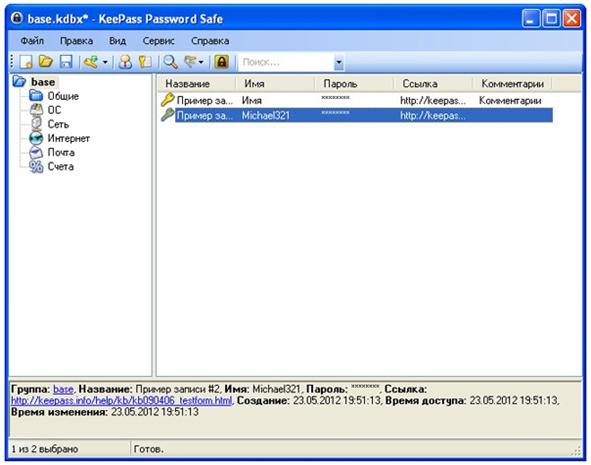Click '1 из 2 выбрано' status text
591x465 pixels.
click(45, 449)
